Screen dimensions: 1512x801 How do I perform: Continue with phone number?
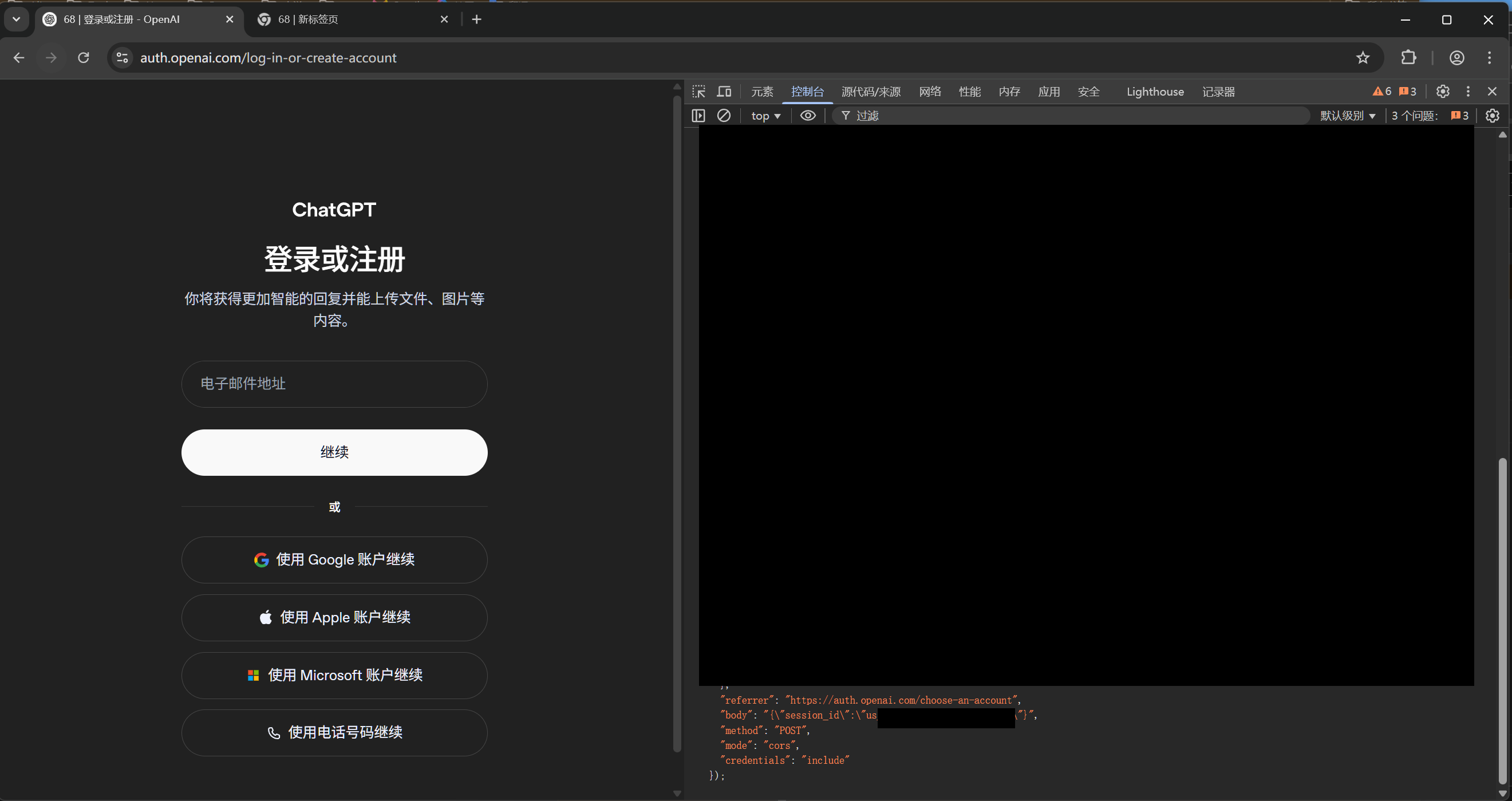click(x=334, y=733)
